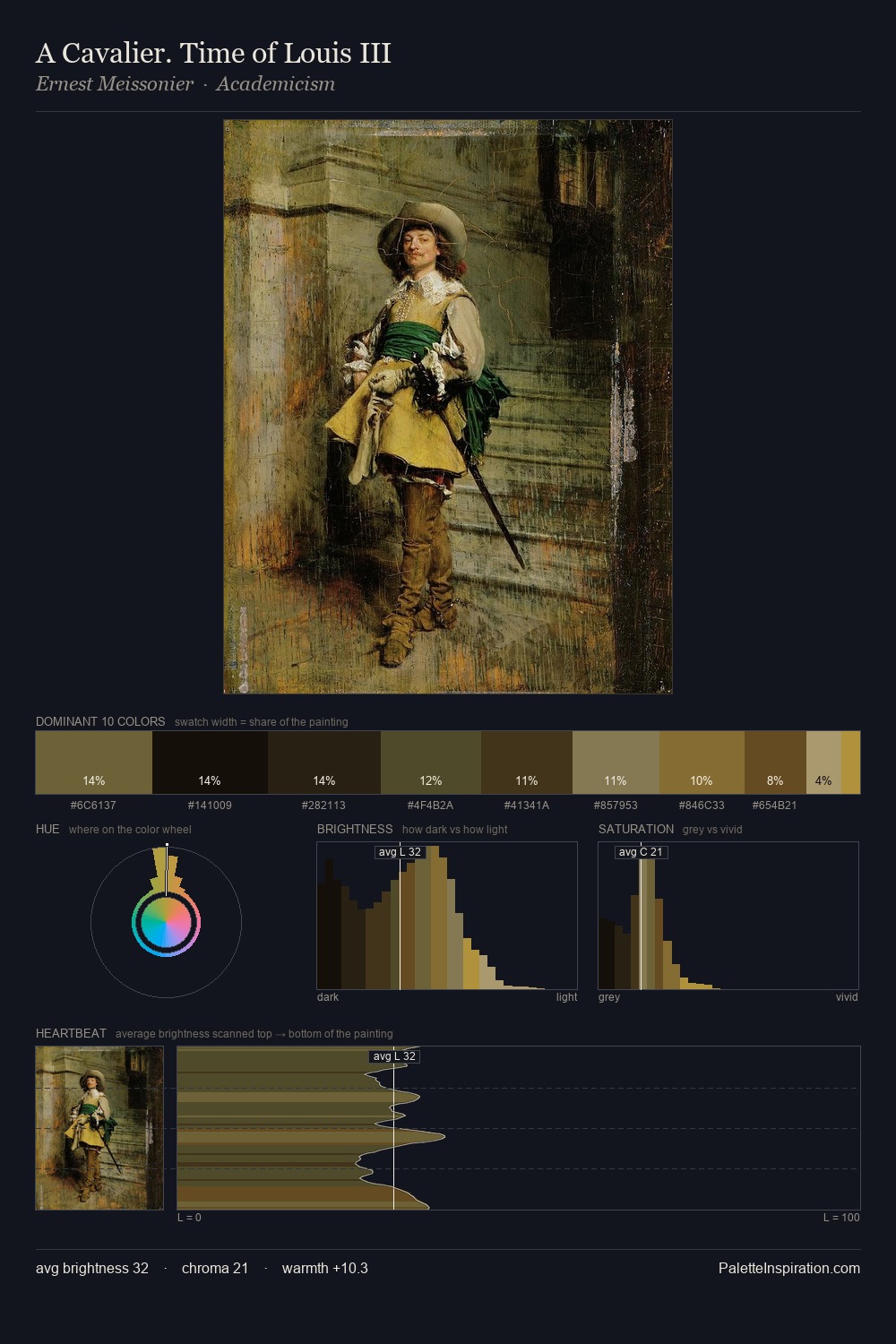The width and height of the screenshot is (896, 1344).
Task: Click the hex code text #846C33
Action: tap(702, 806)
